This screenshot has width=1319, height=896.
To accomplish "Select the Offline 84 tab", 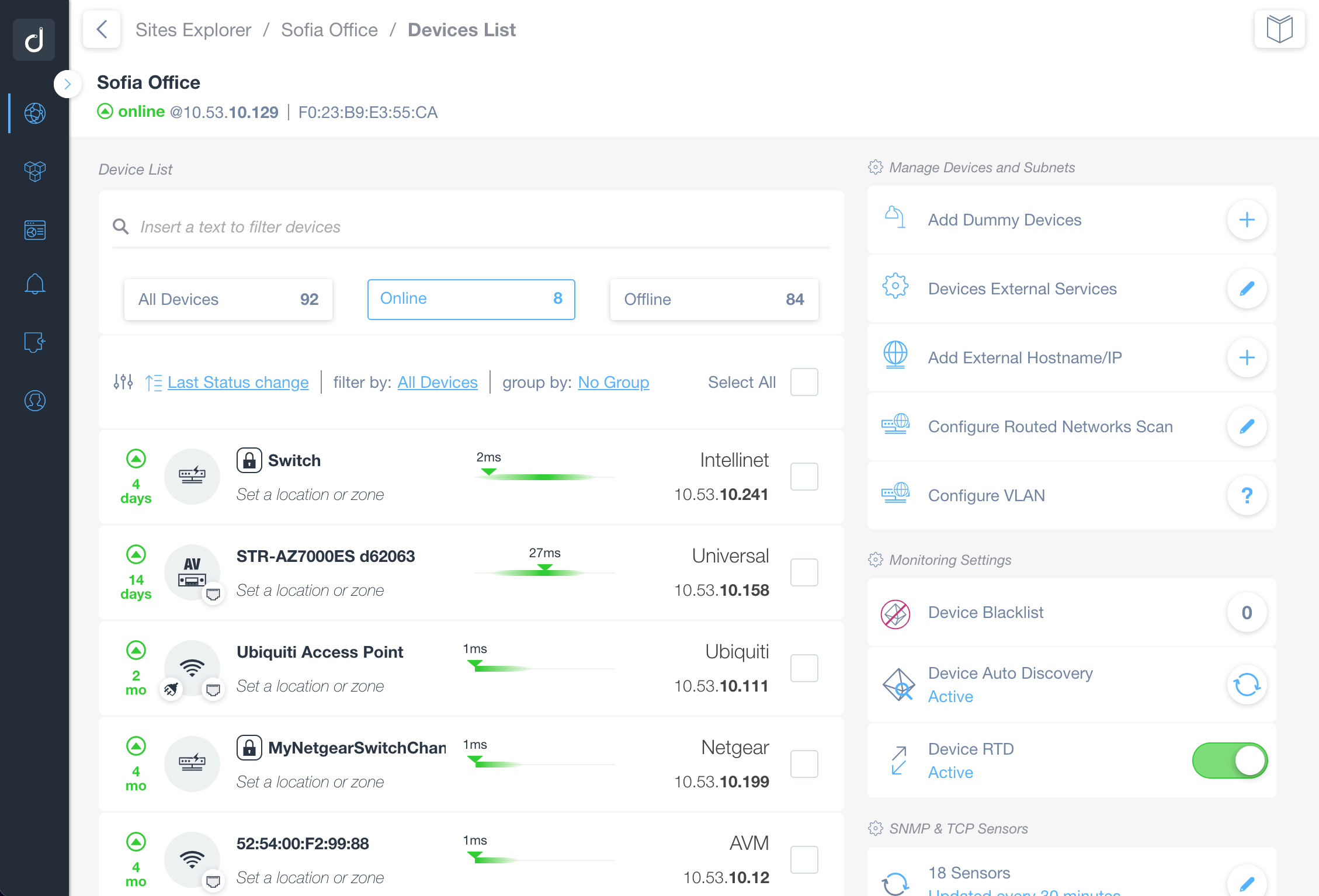I will [714, 299].
